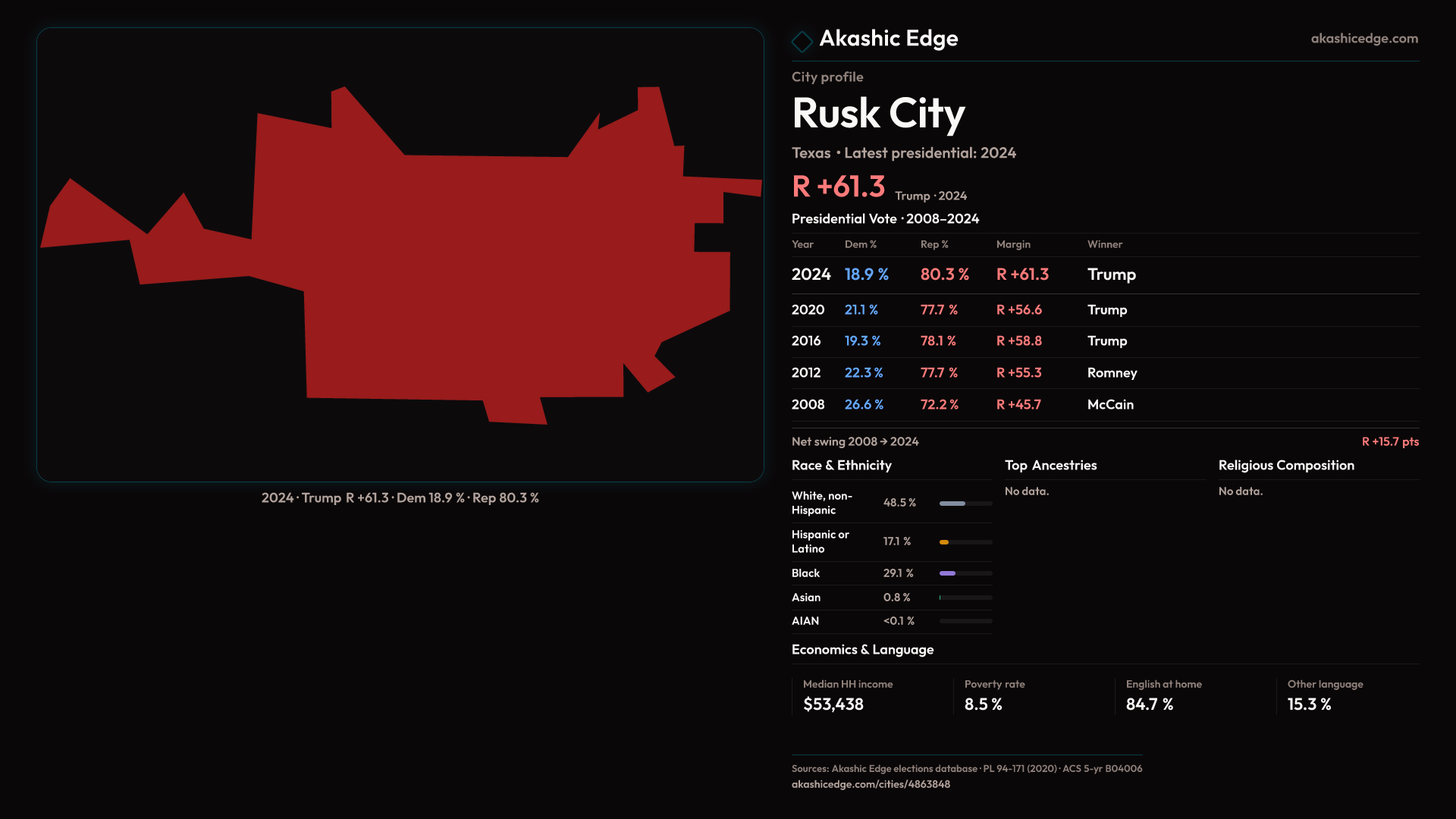Click the 2016 R +58.8 margin

(x=1018, y=341)
